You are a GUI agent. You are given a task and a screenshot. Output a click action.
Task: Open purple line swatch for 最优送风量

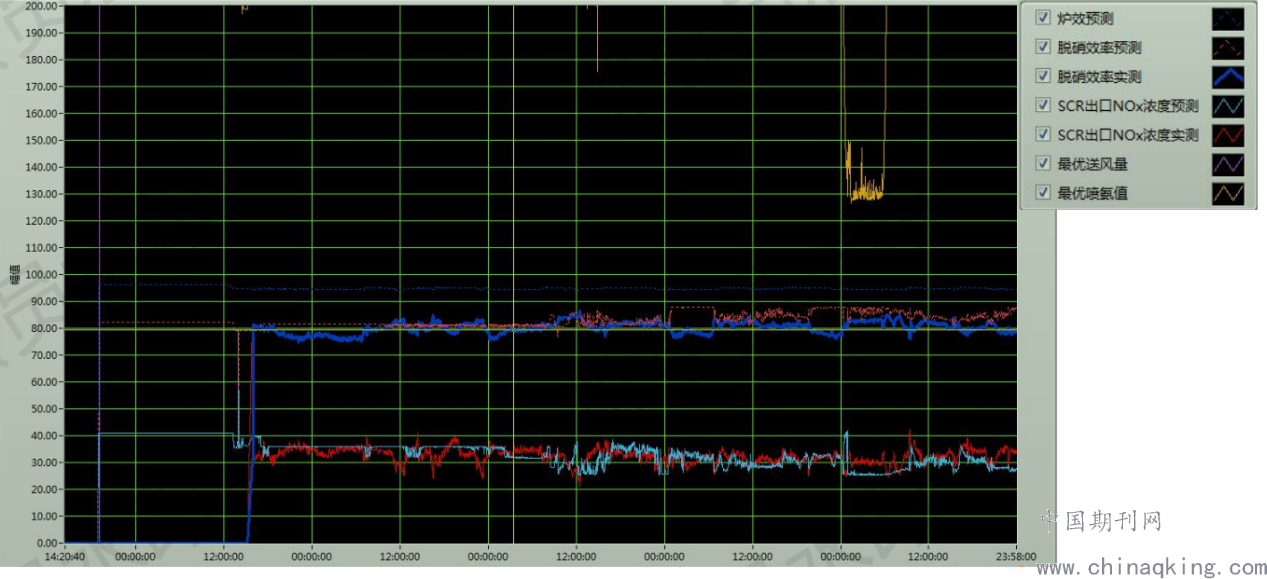click(x=1228, y=163)
